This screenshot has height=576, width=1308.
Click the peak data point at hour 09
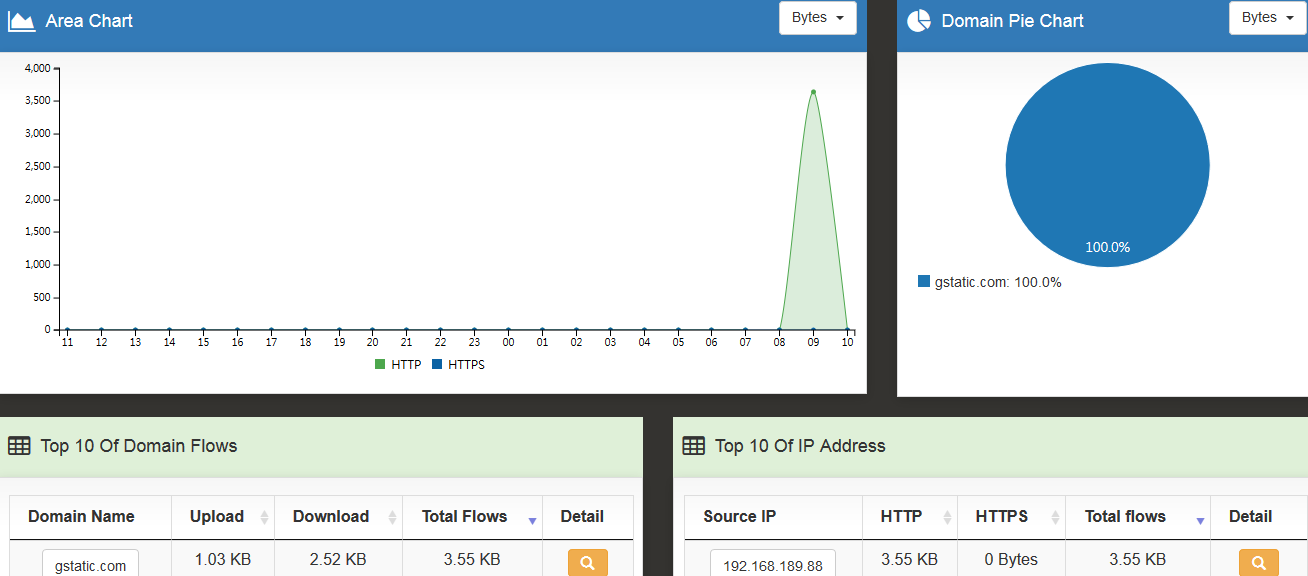[813, 92]
